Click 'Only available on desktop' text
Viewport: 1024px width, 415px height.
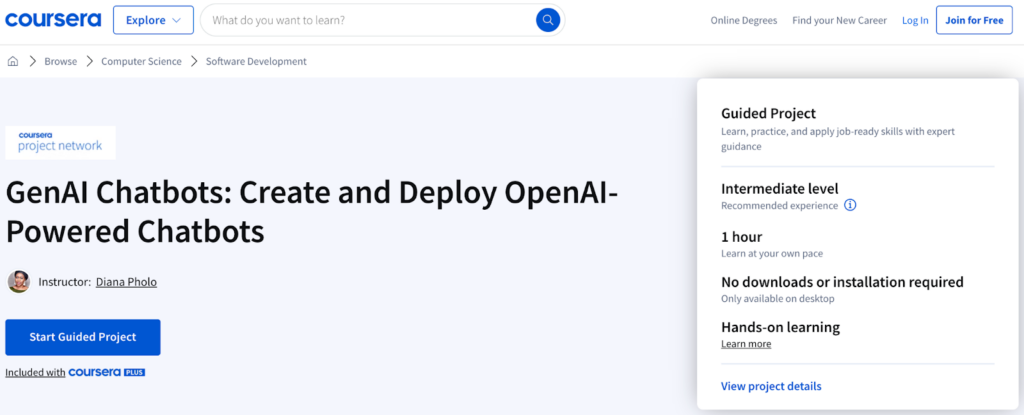click(x=778, y=299)
